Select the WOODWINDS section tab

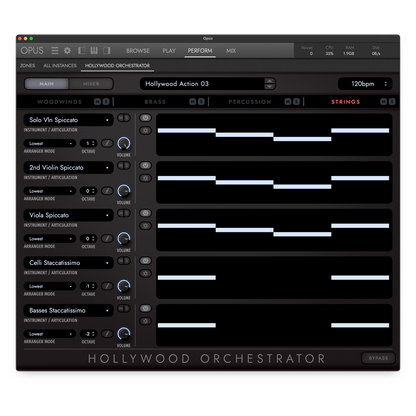[x=59, y=102]
